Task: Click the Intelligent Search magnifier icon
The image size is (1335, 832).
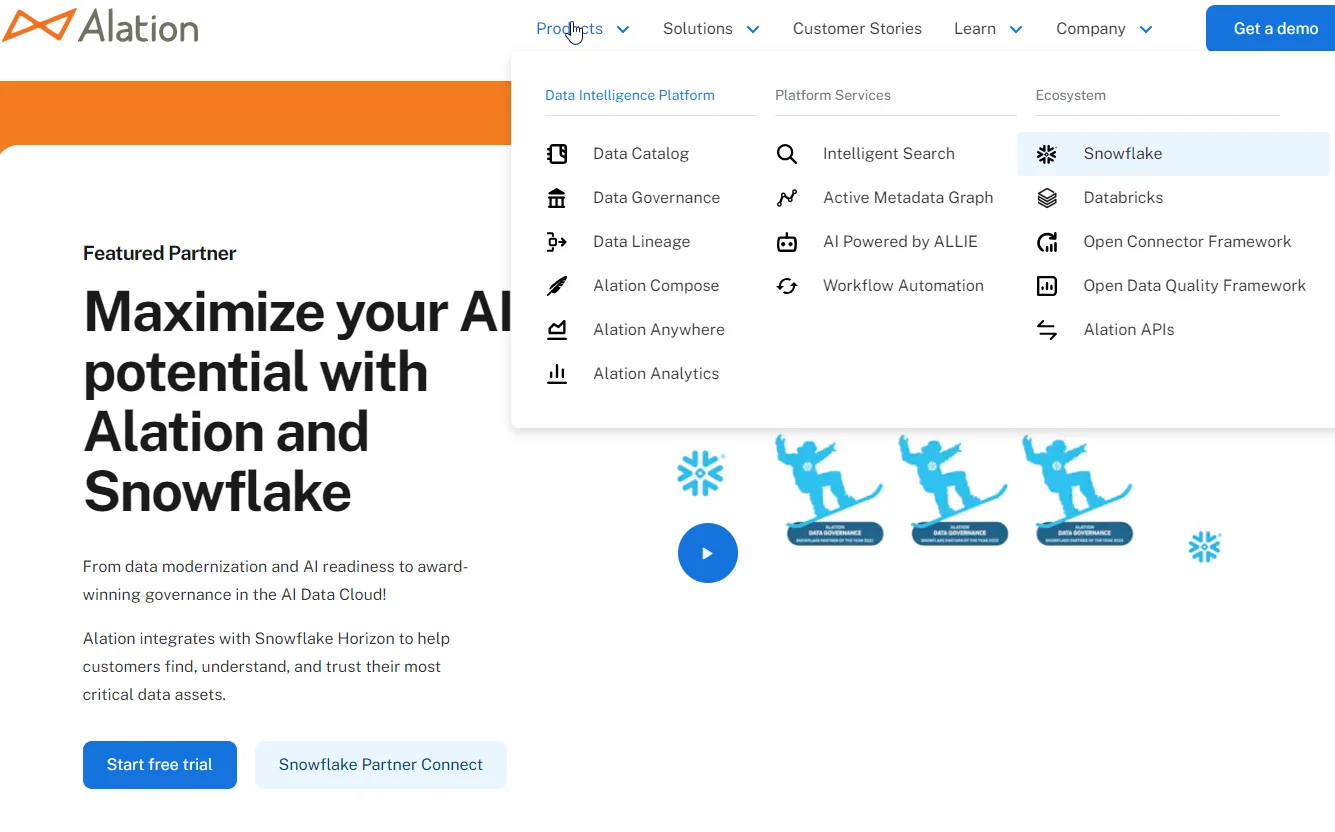Action: pyautogui.click(x=787, y=154)
